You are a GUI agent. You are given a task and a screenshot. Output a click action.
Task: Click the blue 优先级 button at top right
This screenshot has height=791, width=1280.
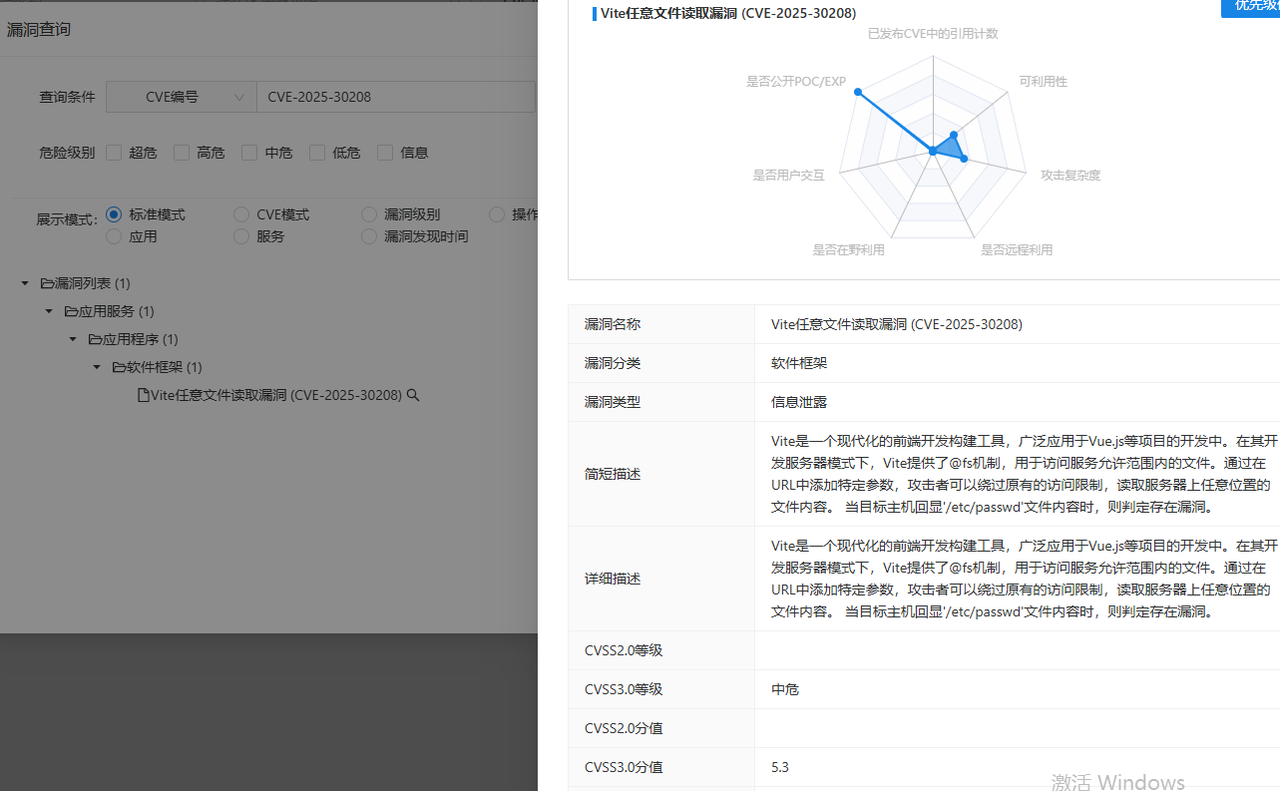[1251, 6]
